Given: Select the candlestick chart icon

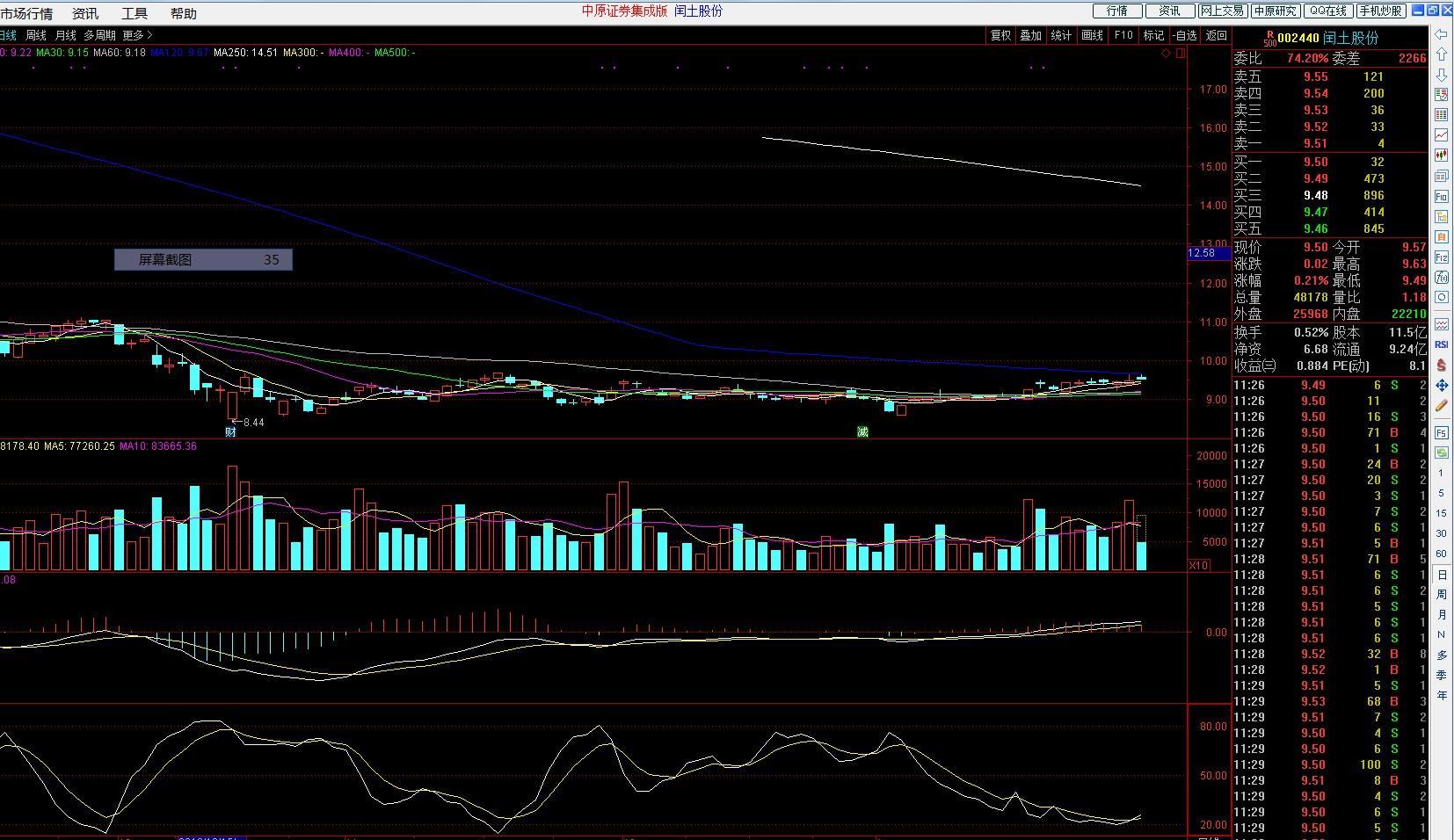Looking at the screenshot, I should coord(1441,156).
